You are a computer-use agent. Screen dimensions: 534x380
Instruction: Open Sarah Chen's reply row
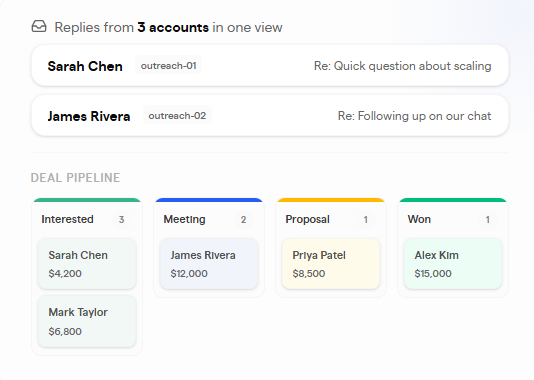(x=270, y=65)
